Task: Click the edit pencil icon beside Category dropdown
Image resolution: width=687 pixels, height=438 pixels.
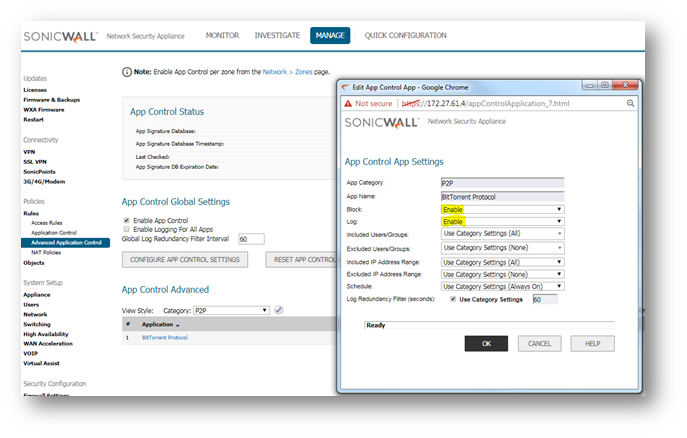Action: [279, 310]
